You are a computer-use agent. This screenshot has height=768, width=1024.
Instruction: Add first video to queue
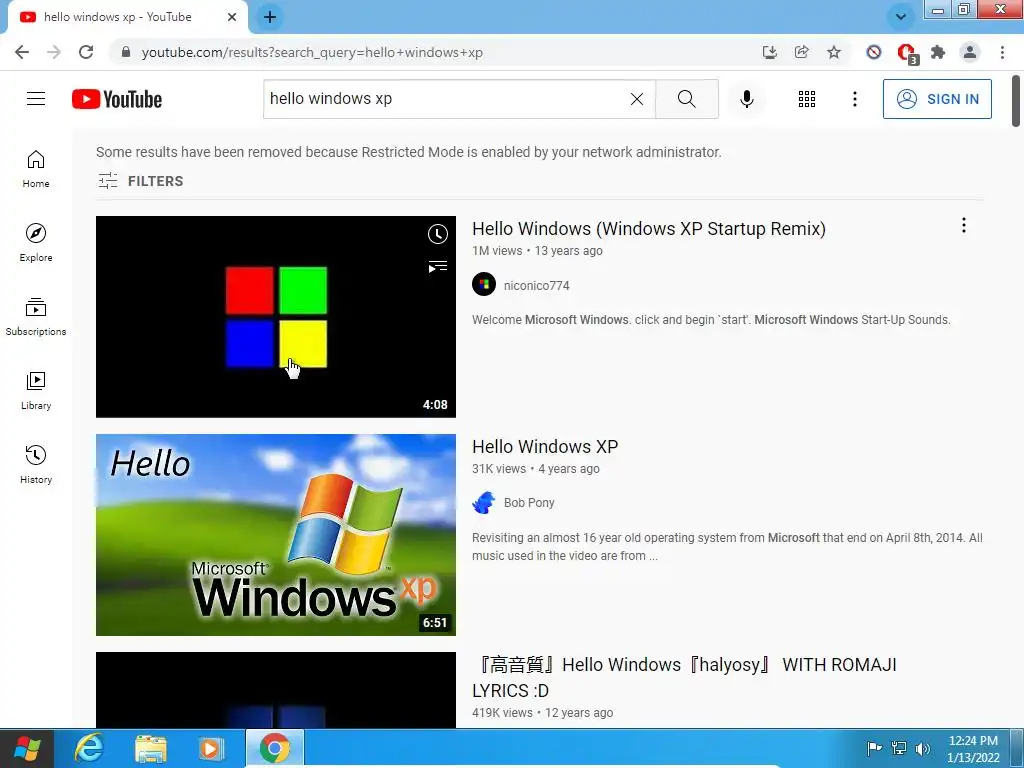point(438,266)
